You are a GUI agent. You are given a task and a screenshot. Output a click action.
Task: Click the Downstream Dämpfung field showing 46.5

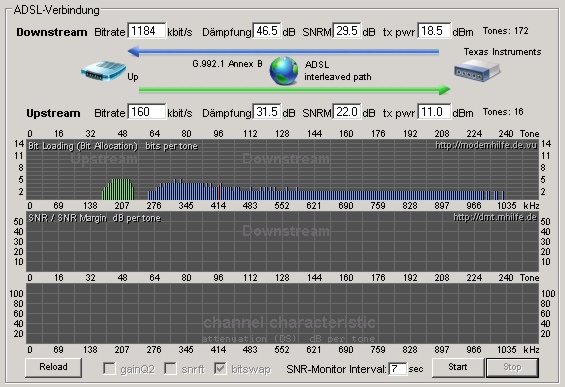point(267,31)
